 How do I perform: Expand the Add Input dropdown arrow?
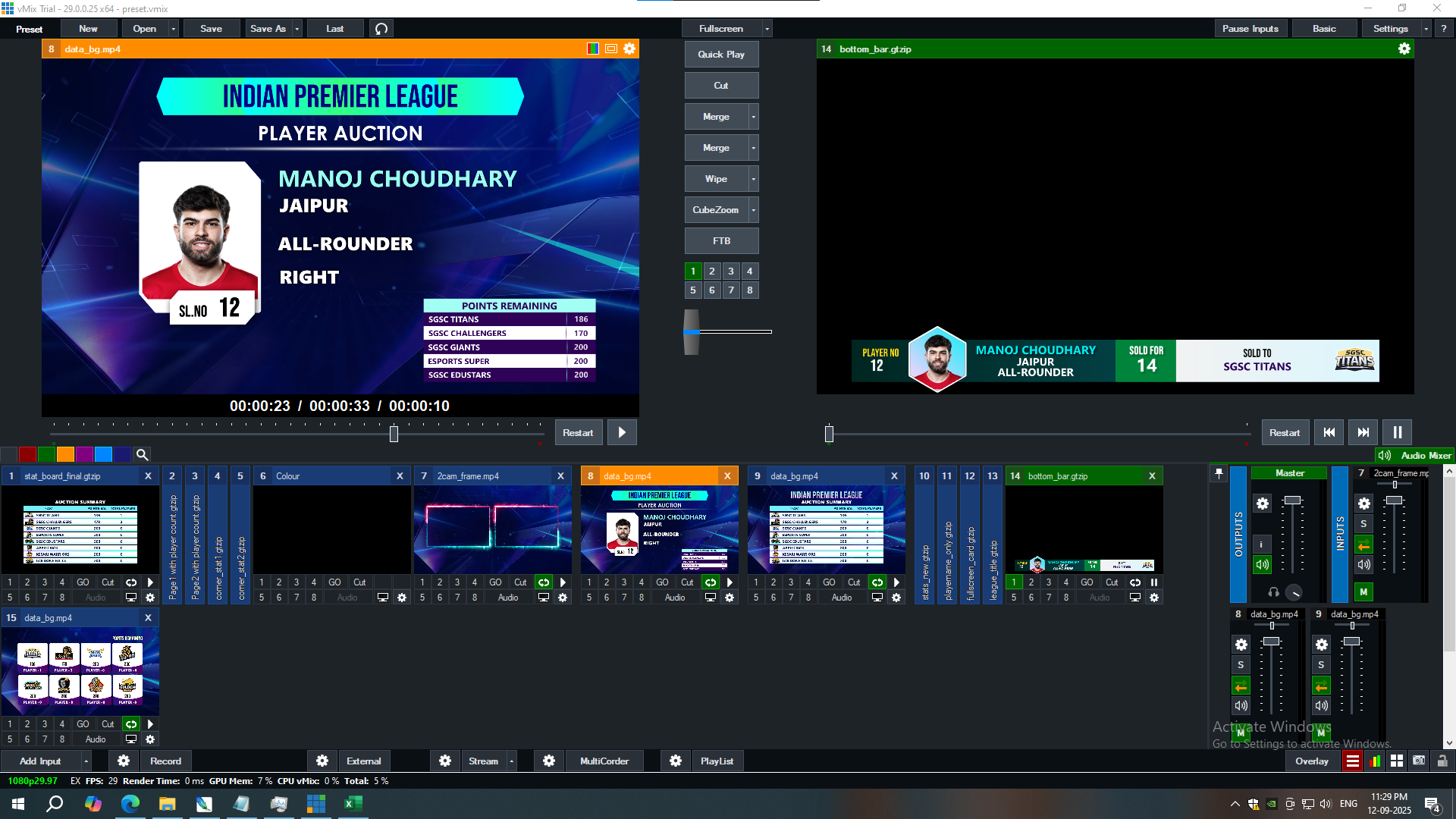(86, 761)
